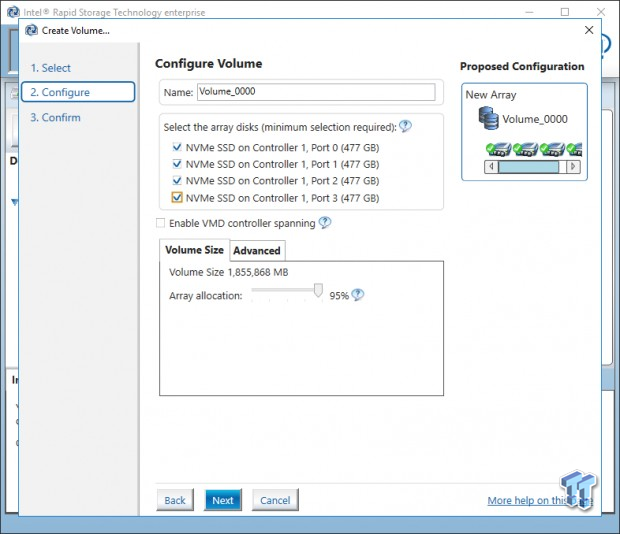The width and height of the screenshot is (620, 534).
Task: Open help for array disk selection
Action: (405, 126)
